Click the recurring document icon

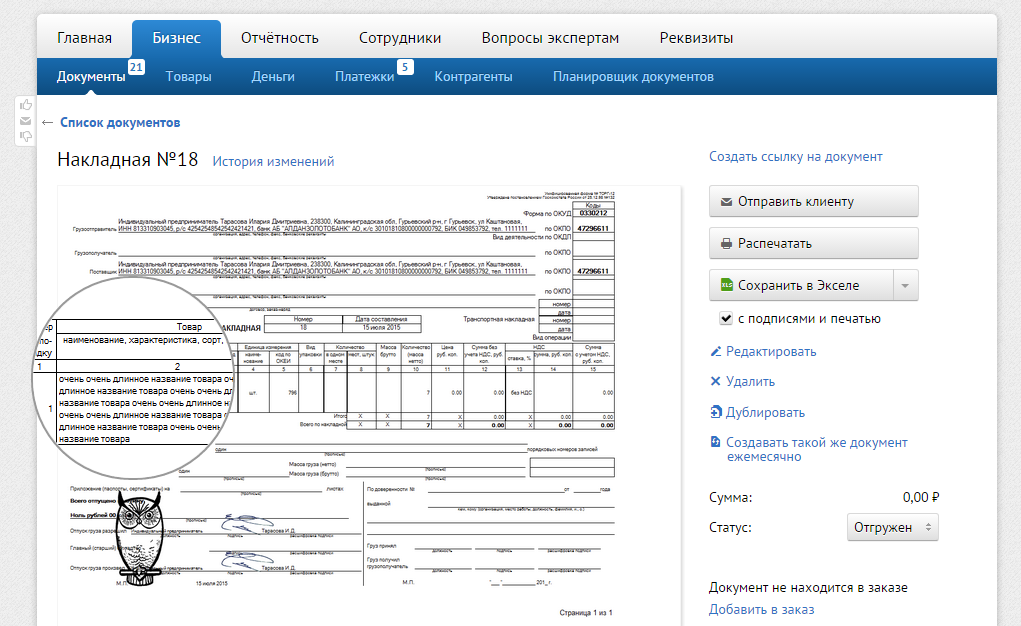pos(716,442)
